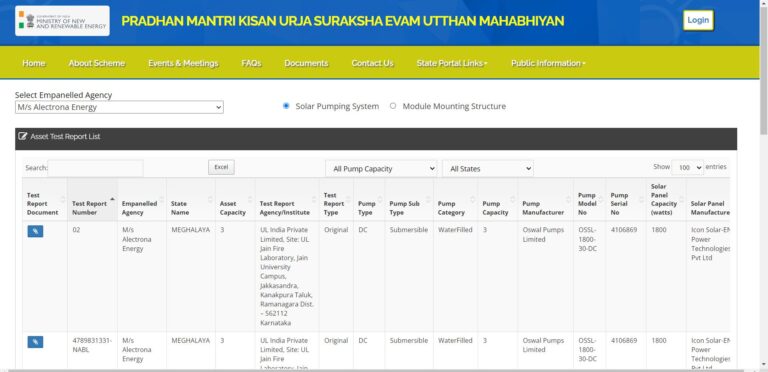Open document icon for report 4789831331-NABL
Screen dimensions: 768x372
coord(35,342)
